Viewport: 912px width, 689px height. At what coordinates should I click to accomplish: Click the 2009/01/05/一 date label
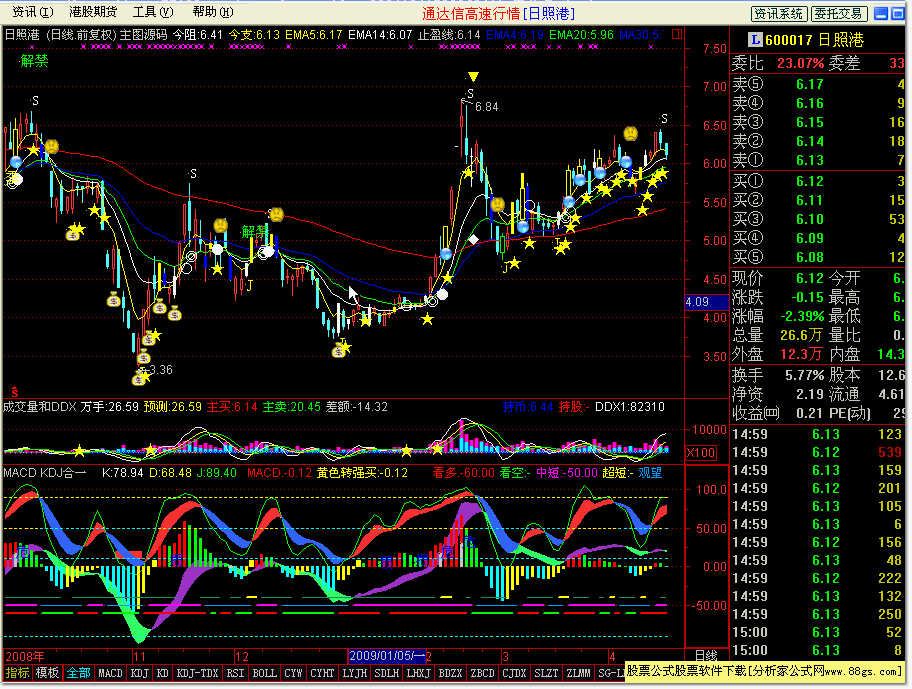[387, 656]
